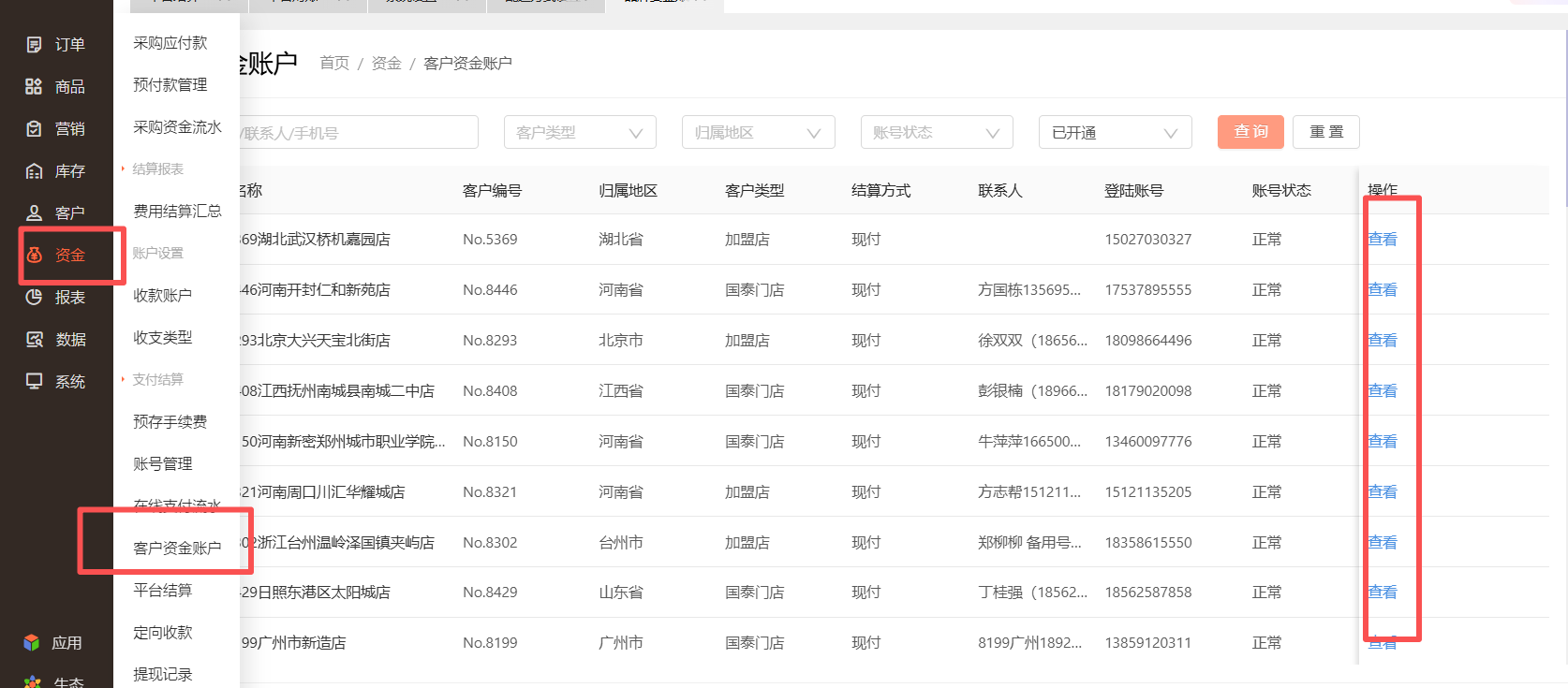
Task: Open 查看 for customer No.8150
Action: click(1383, 441)
